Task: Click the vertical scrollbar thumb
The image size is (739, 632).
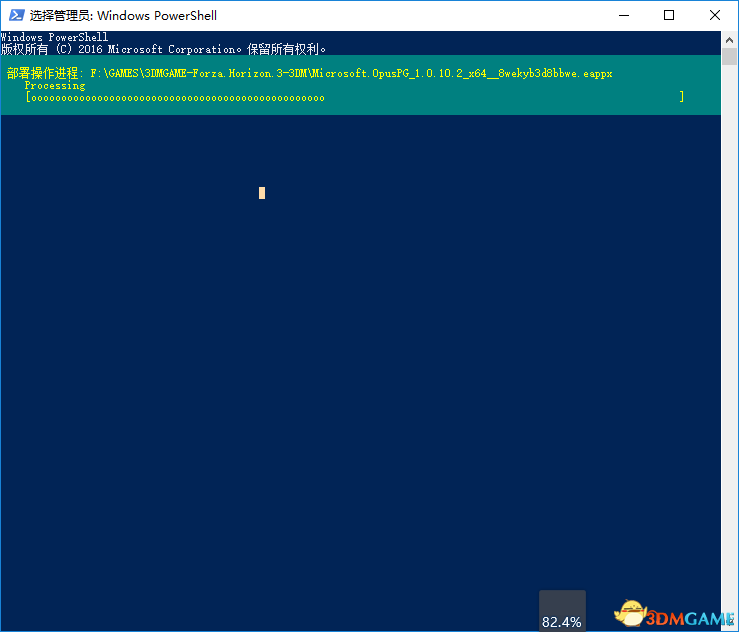Action: point(729,57)
